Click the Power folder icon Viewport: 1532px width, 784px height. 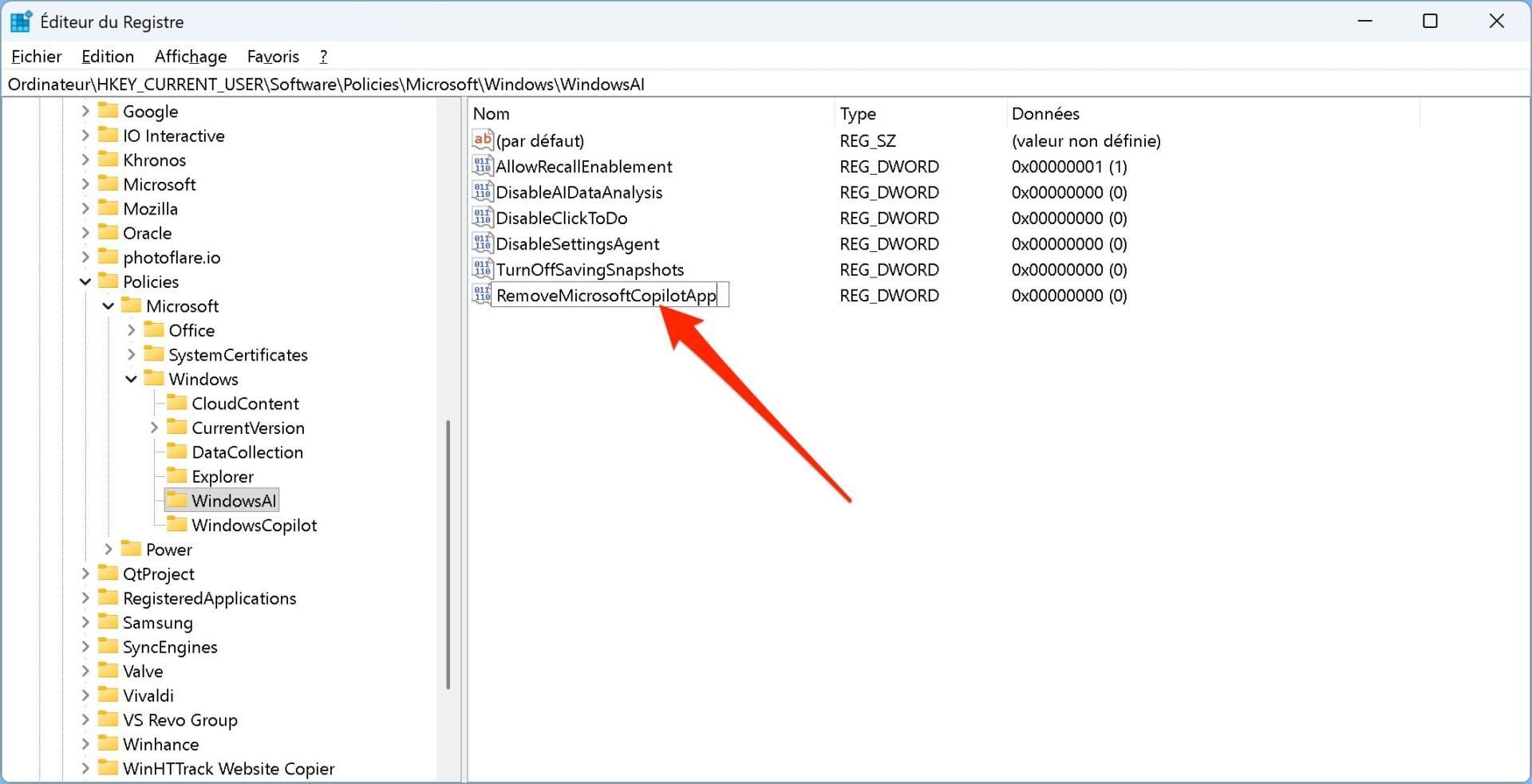coord(131,549)
